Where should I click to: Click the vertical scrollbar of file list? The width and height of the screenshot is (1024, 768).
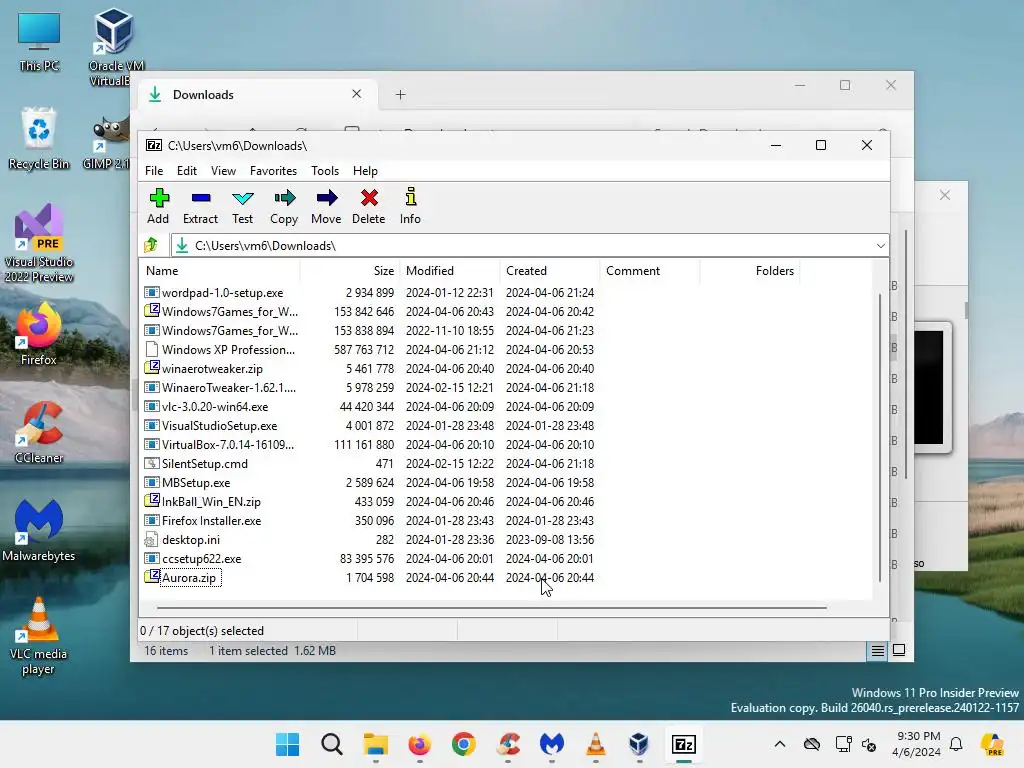pyautogui.click(x=880, y=438)
